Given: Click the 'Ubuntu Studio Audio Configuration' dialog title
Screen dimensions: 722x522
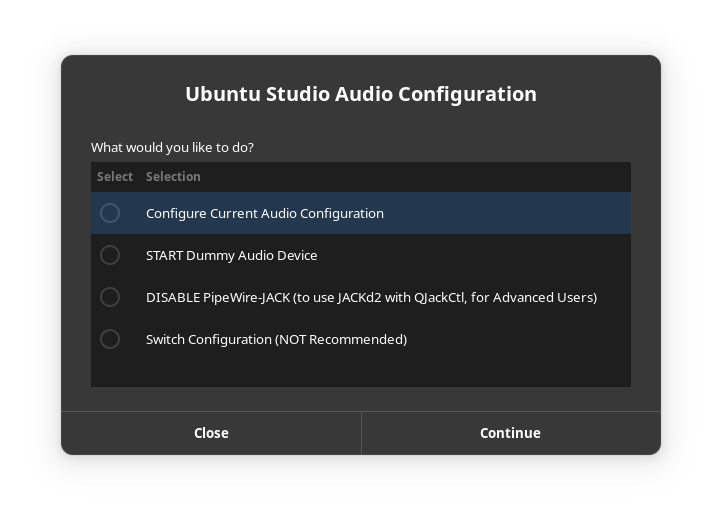Looking at the screenshot, I should [x=360, y=94].
